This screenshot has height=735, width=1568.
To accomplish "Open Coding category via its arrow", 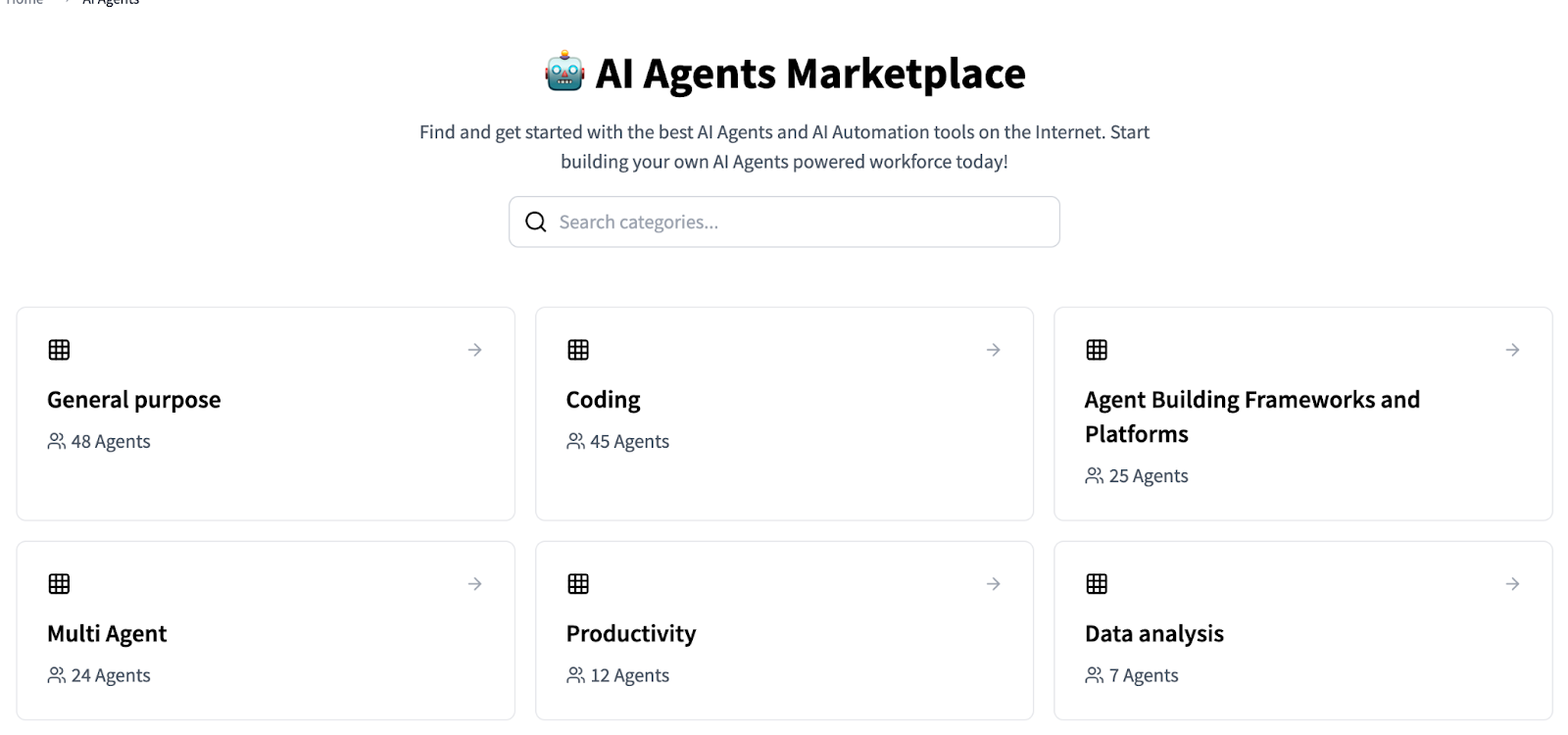I will coord(994,350).
